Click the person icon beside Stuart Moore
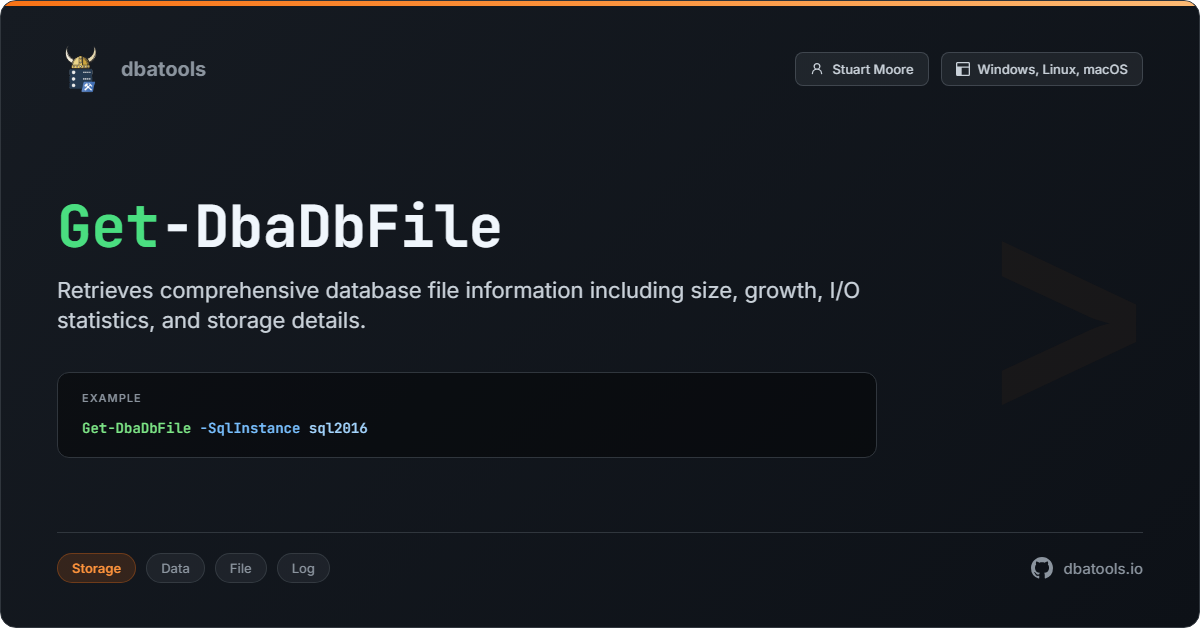Screen dimensions: 1200x628 [817, 69]
